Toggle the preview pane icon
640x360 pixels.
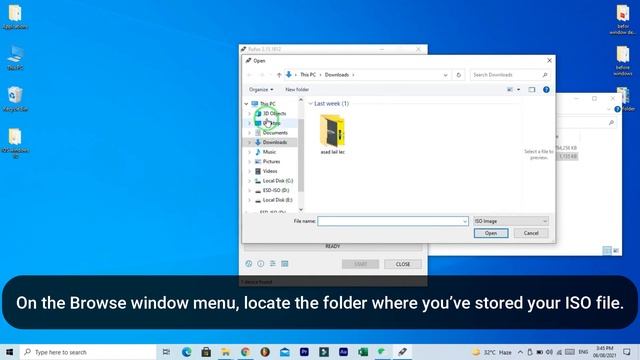click(531, 90)
